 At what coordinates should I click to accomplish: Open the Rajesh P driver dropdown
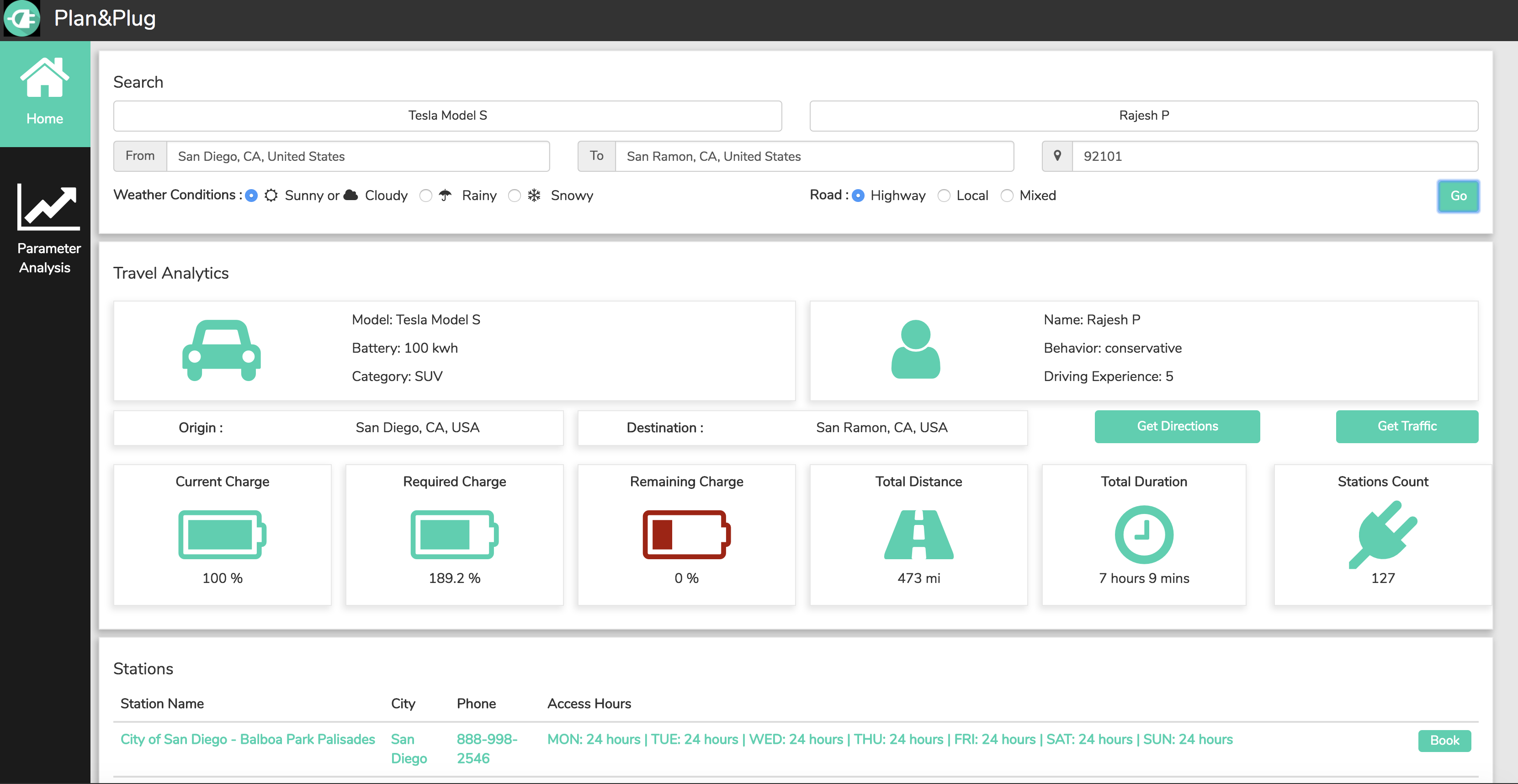(x=1143, y=116)
